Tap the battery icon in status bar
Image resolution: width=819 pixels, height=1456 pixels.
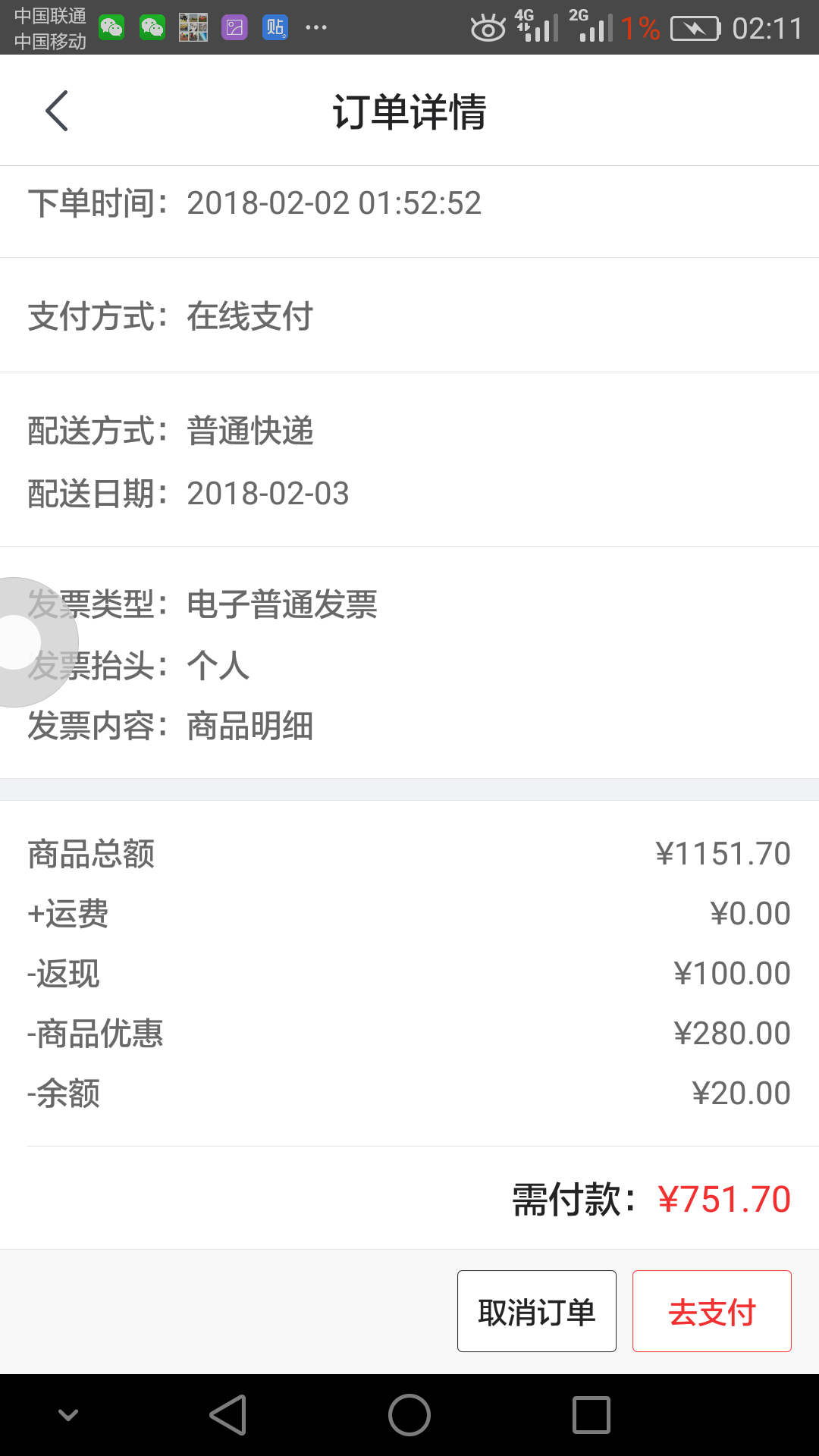pos(695,29)
